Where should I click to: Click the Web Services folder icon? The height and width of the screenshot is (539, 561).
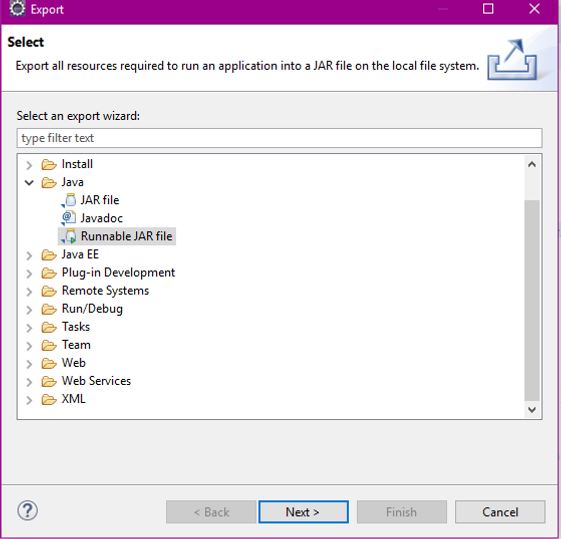pos(49,381)
